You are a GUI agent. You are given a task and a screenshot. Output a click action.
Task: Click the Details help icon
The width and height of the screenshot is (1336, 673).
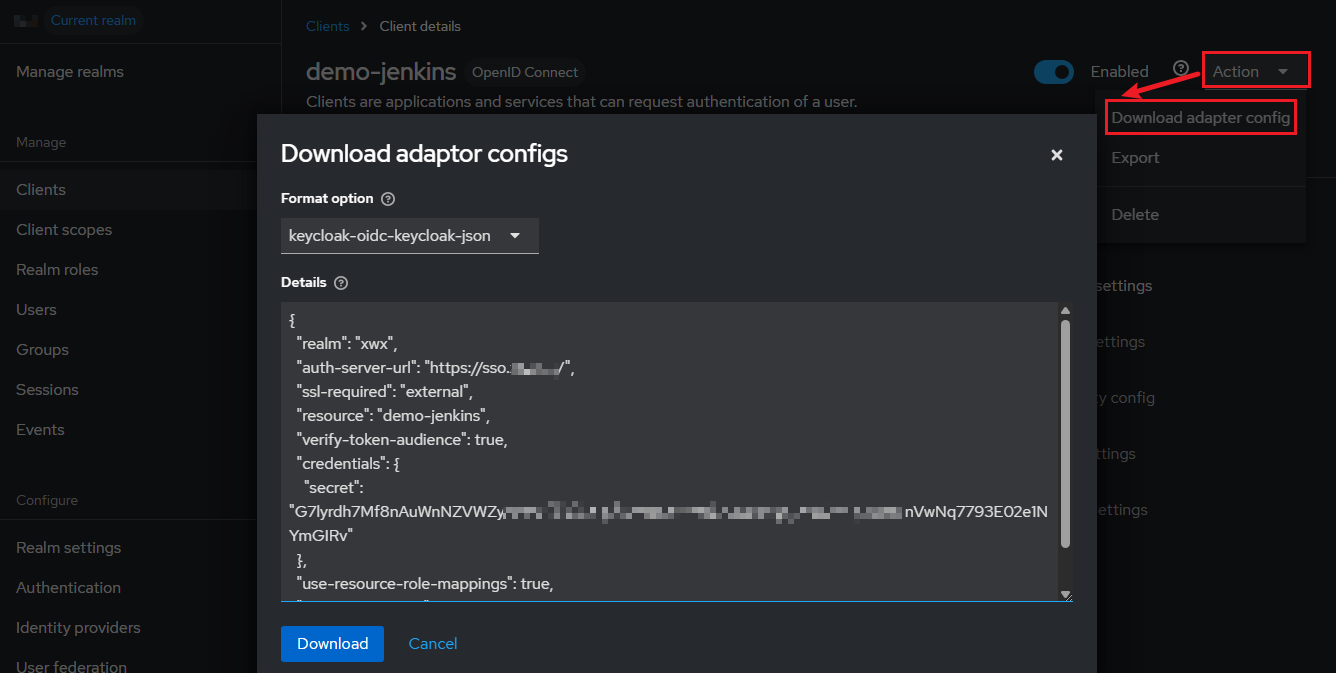(341, 283)
